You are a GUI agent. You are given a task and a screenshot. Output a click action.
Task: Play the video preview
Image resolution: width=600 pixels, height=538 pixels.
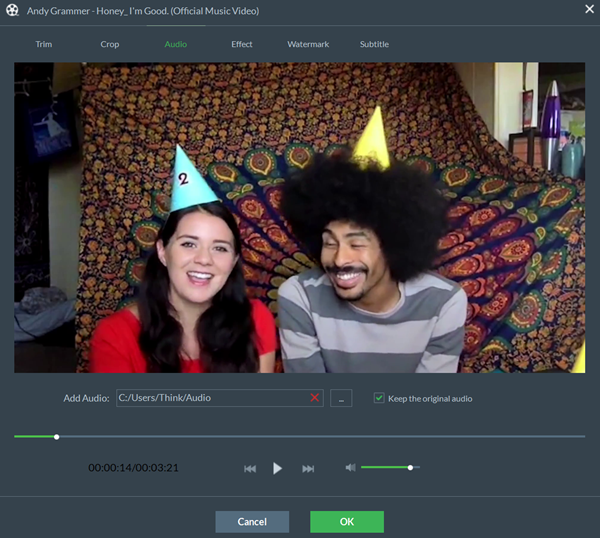pyautogui.click(x=277, y=468)
